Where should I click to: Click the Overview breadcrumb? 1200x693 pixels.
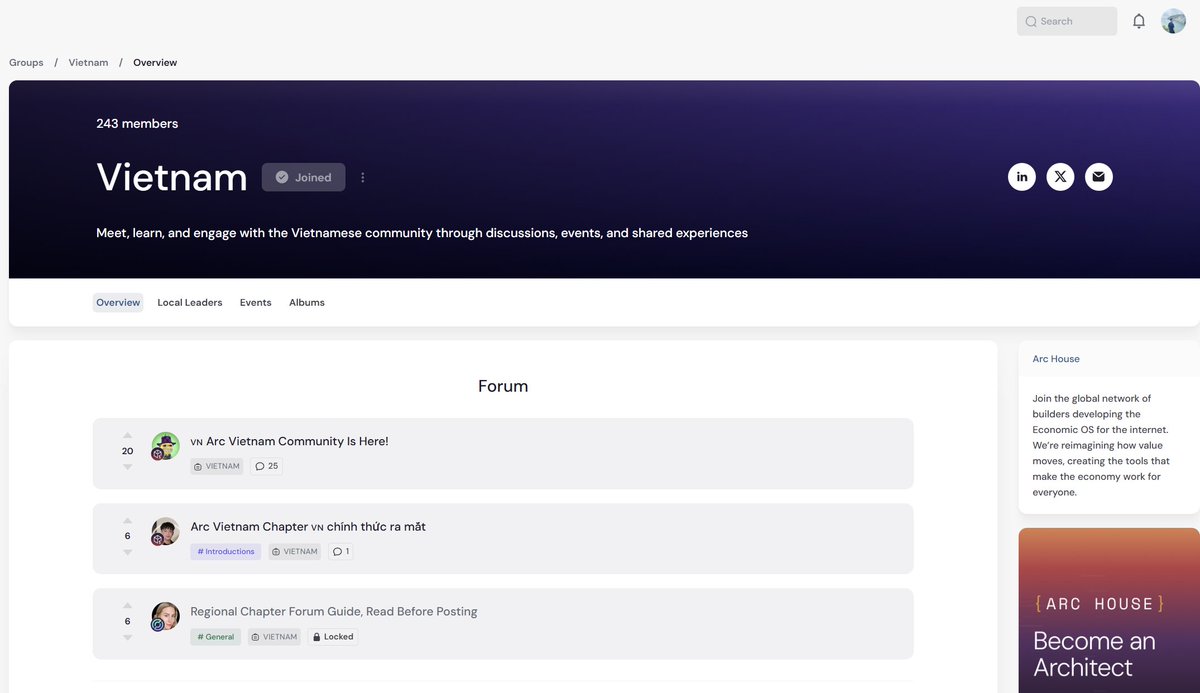click(x=155, y=62)
